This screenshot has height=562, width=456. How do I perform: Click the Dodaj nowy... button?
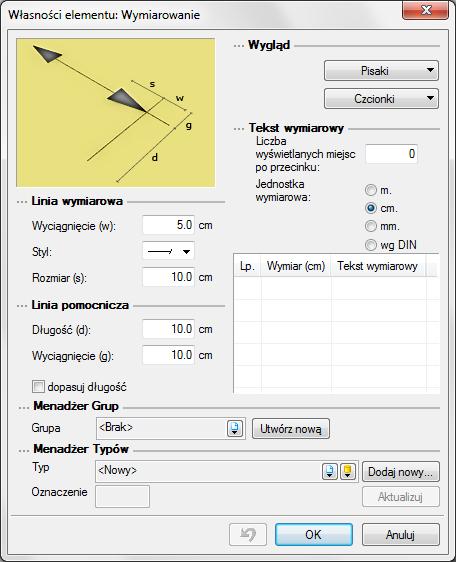tap(400, 472)
